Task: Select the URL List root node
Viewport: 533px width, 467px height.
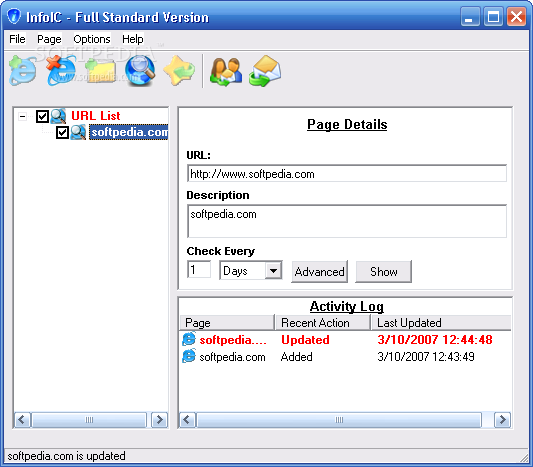Action: [x=96, y=116]
